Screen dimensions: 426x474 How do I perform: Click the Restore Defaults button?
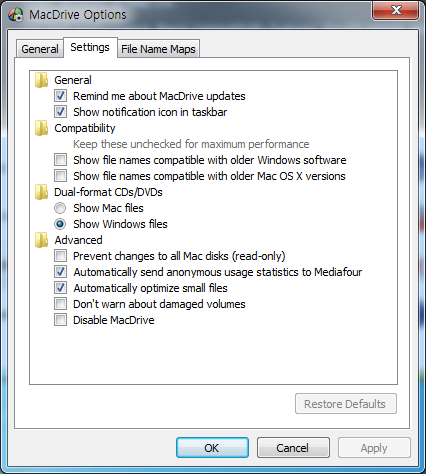pyautogui.click(x=346, y=404)
